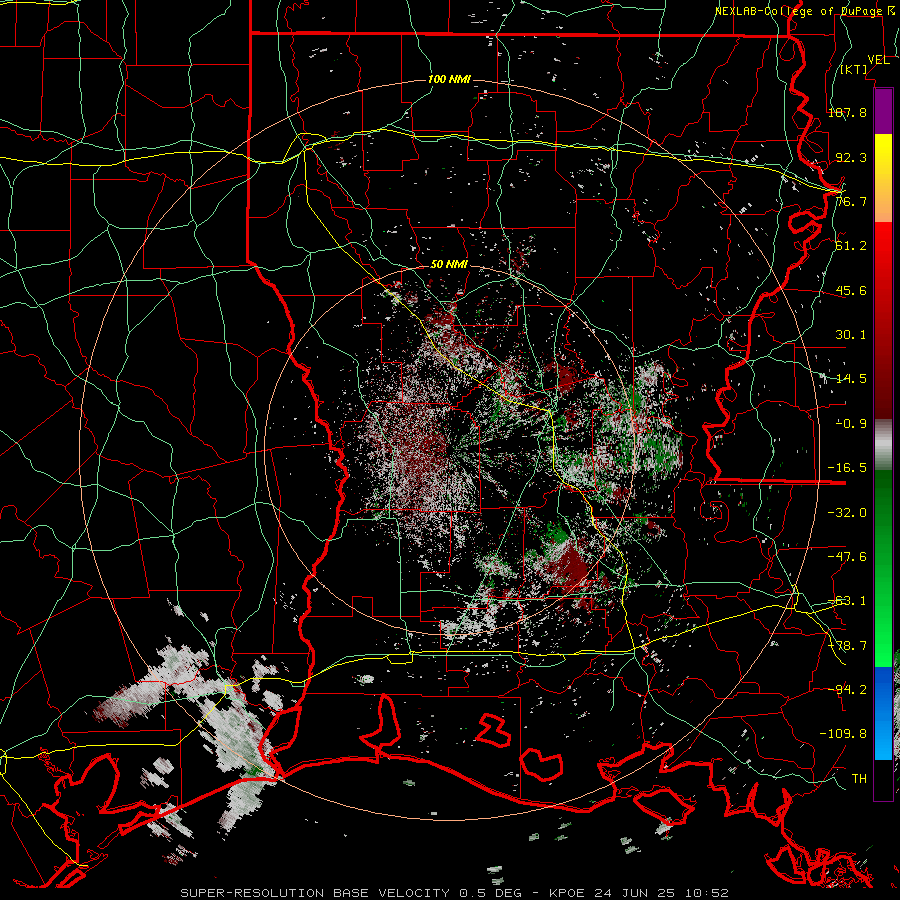Click the 76.7 legend value

tap(851, 201)
